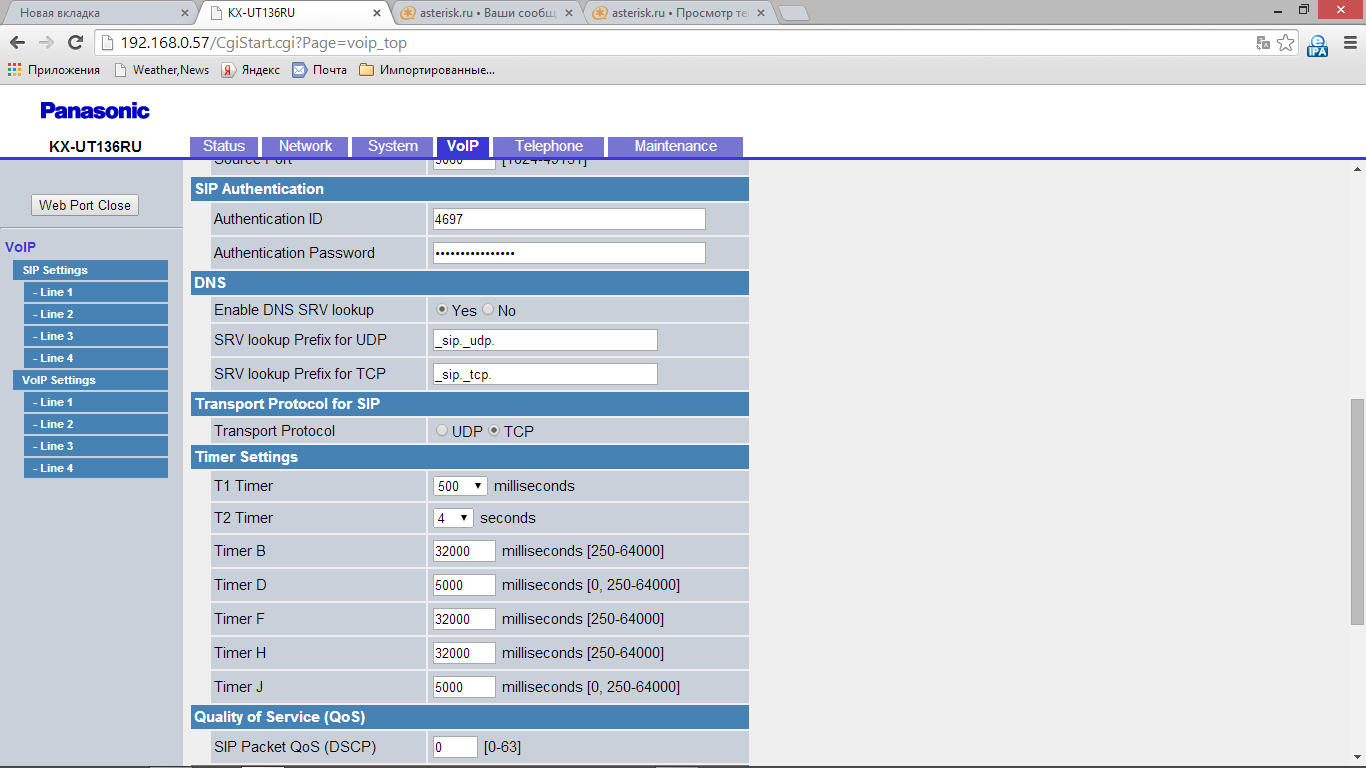Select TCP transport protocol
Image resolution: width=1366 pixels, height=768 pixels.
point(493,431)
